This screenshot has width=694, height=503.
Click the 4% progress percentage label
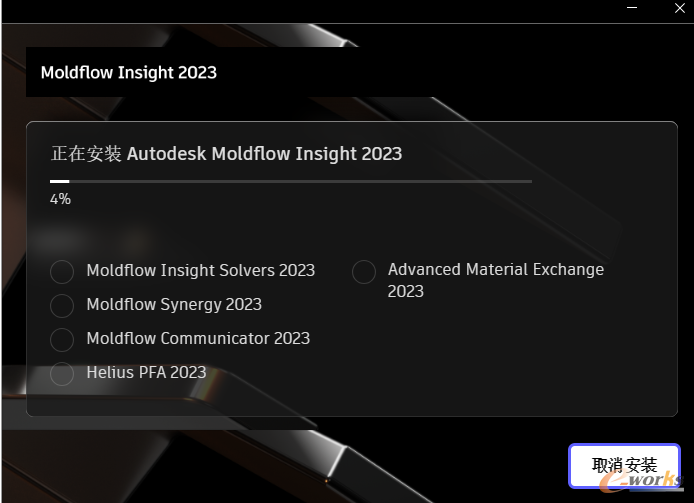coord(60,199)
